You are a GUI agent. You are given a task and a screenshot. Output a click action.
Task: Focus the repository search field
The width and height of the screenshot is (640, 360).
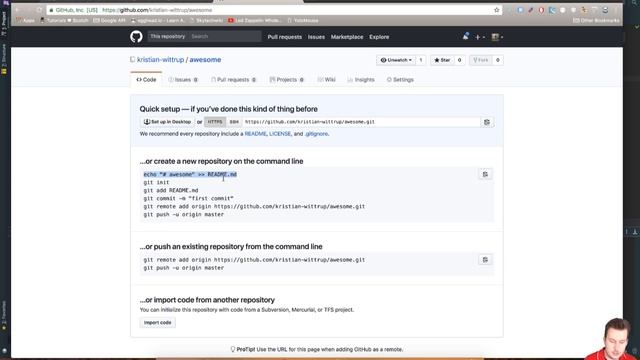point(225,36)
